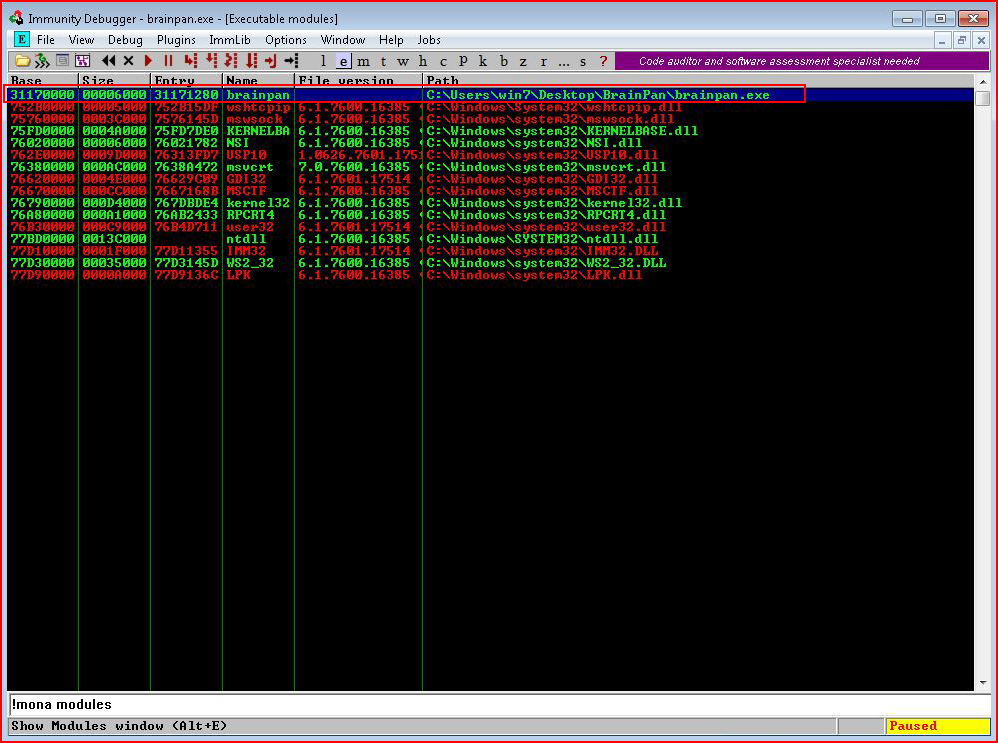Open the Window menu
Screen dimensions: 998x743
coord(343,39)
